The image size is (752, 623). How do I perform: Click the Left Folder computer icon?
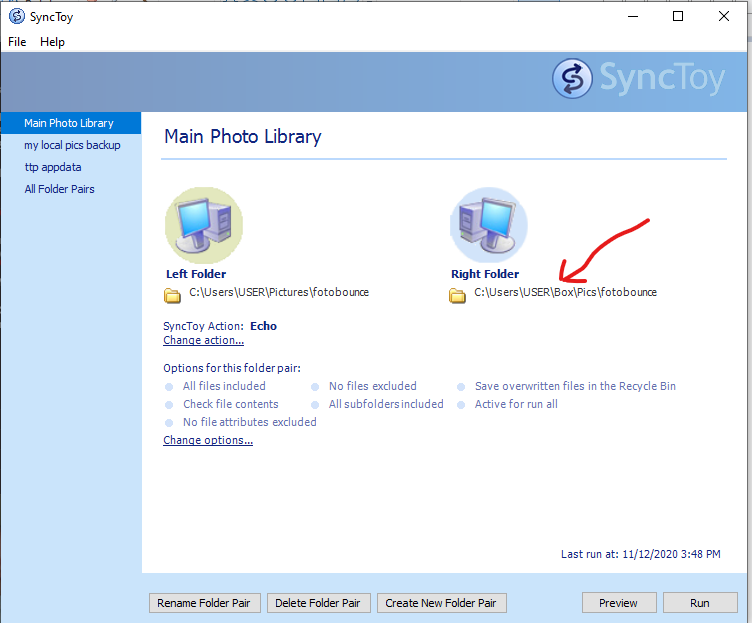coord(204,225)
